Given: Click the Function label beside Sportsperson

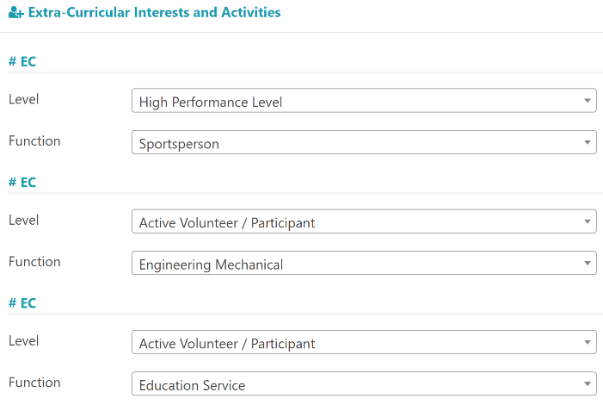Looking at the screenshot, I should [x=34, y=141].
